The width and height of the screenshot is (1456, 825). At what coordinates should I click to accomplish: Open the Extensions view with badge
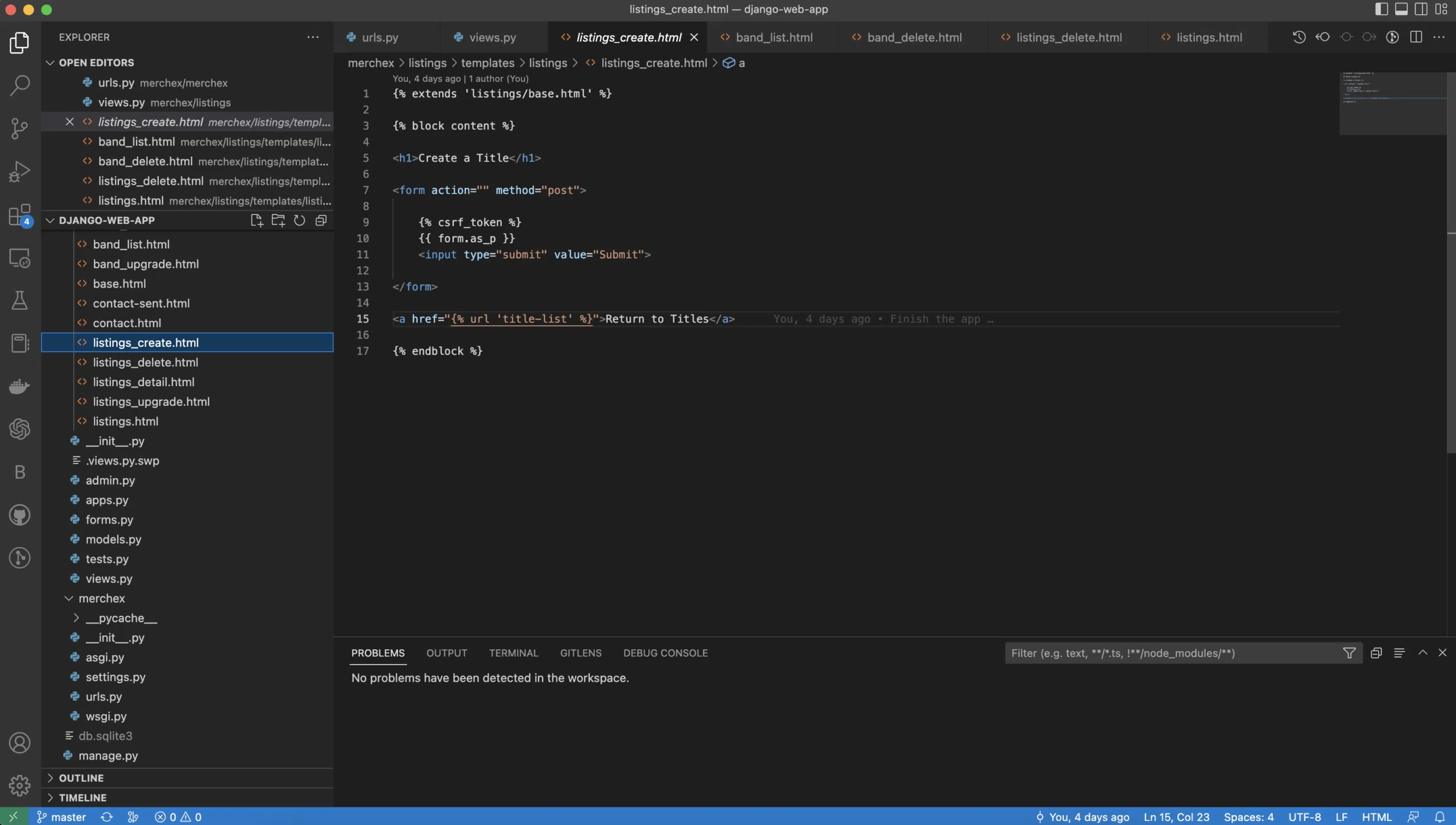pyautogui.click(x=20, y=215)
